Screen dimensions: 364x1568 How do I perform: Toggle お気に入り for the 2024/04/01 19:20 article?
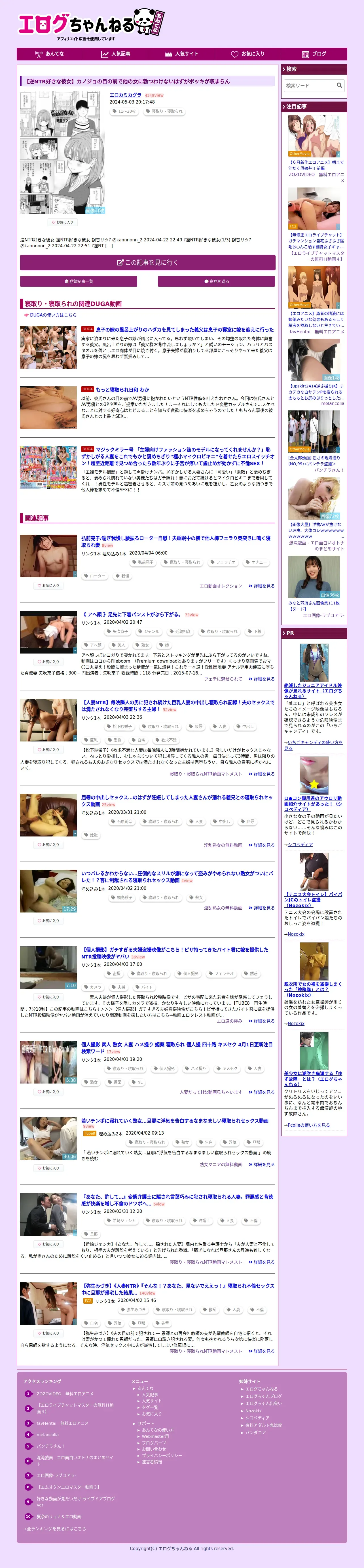pos(48,1092)
